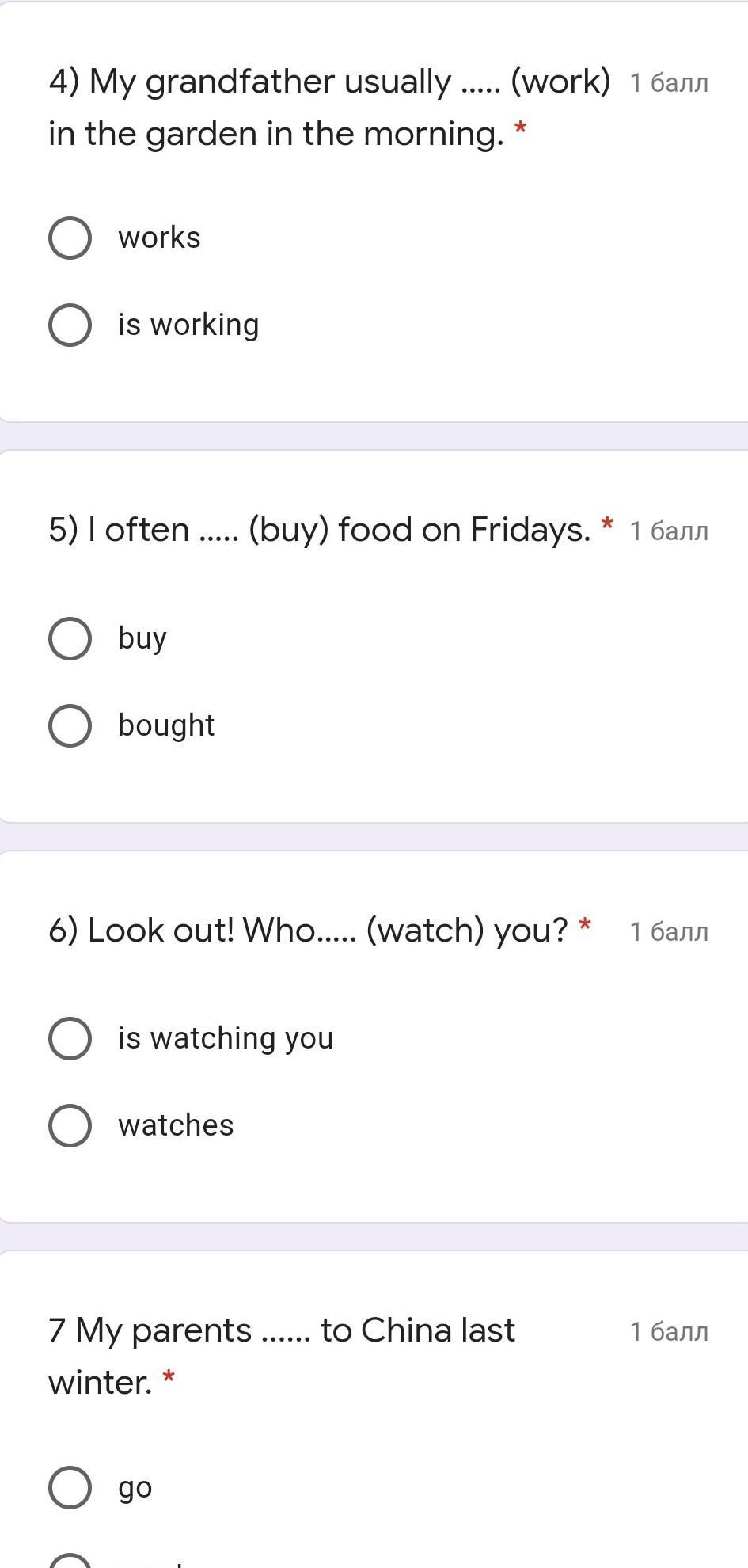748x1568 pixels.
Task: Select the radio circle beside "go"
Action: [x=70, y=1487]
